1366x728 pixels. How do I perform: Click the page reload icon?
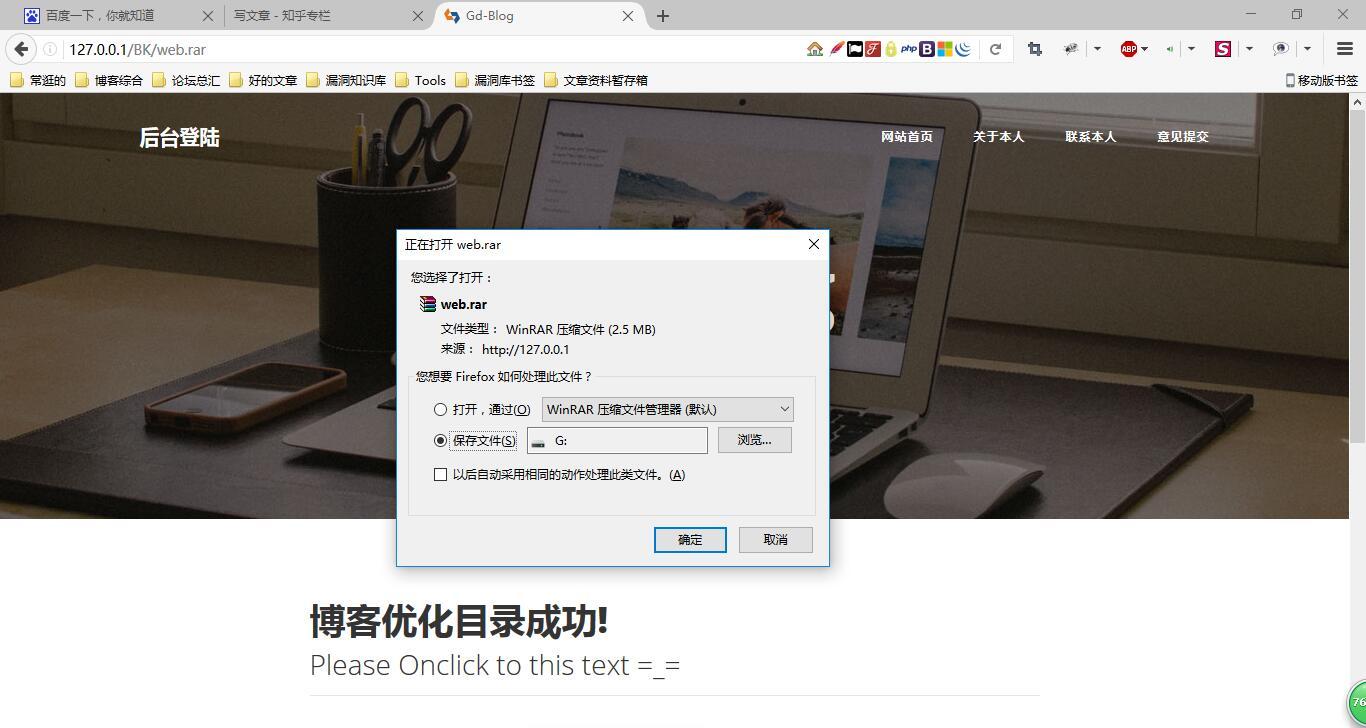(994, 49)
